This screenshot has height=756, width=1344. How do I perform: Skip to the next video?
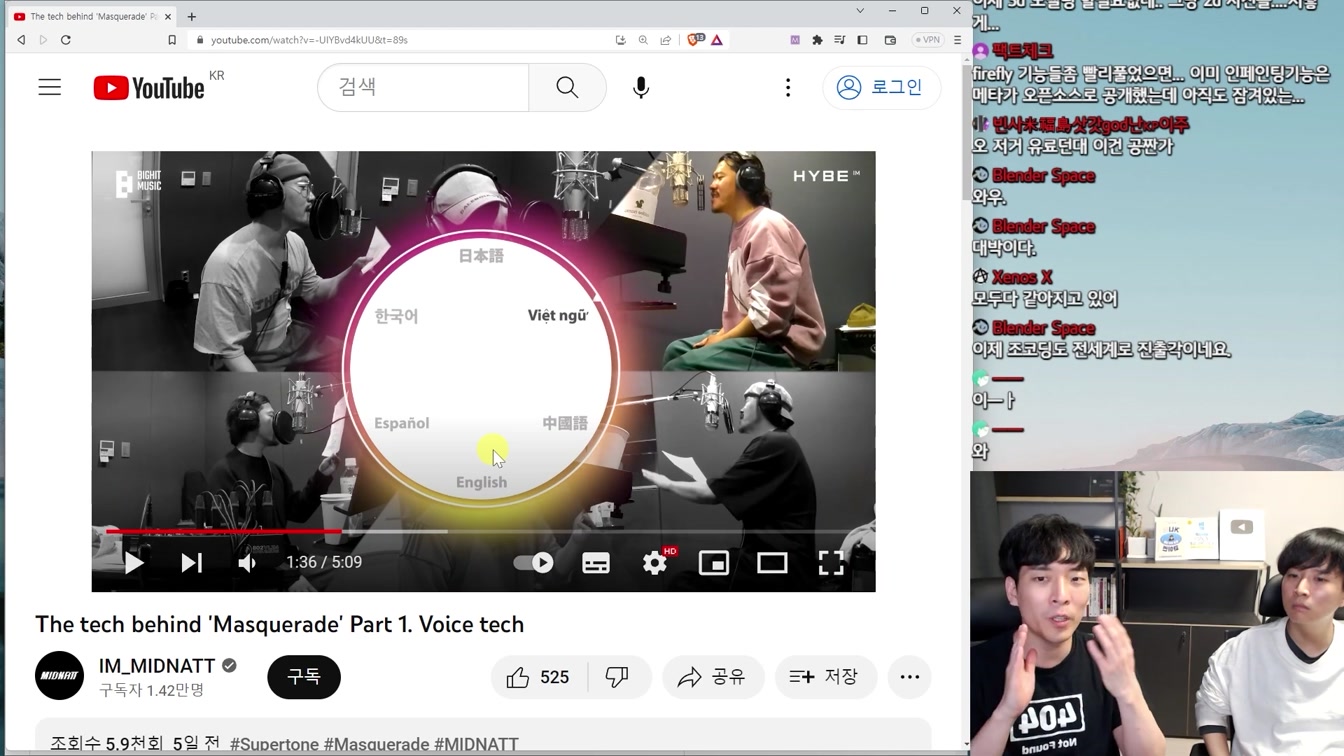[191, 563]
